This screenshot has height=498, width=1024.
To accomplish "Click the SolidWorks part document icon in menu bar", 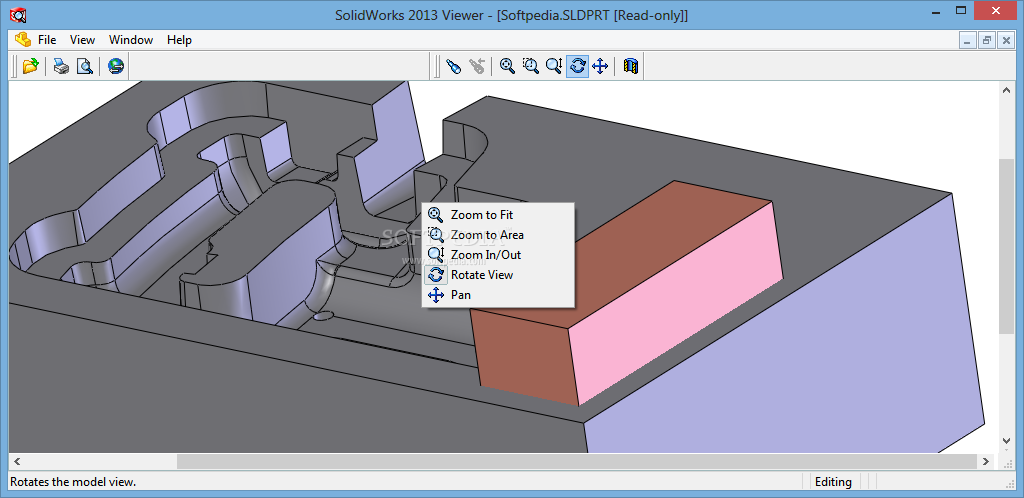I will click(23, 39).
